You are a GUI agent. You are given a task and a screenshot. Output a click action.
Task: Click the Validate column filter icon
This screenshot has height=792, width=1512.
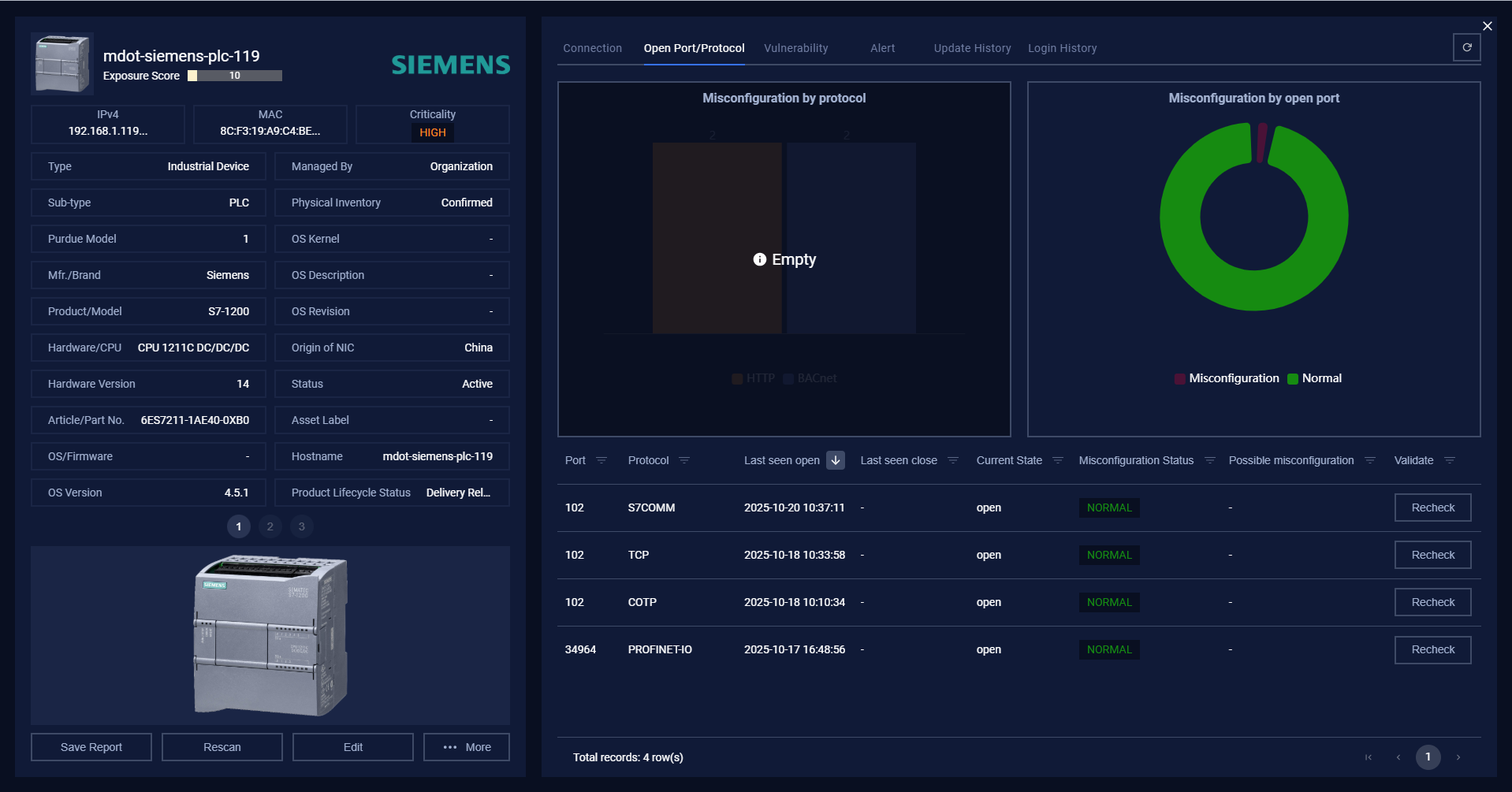pyautogui.click(x=1450, y=460)
